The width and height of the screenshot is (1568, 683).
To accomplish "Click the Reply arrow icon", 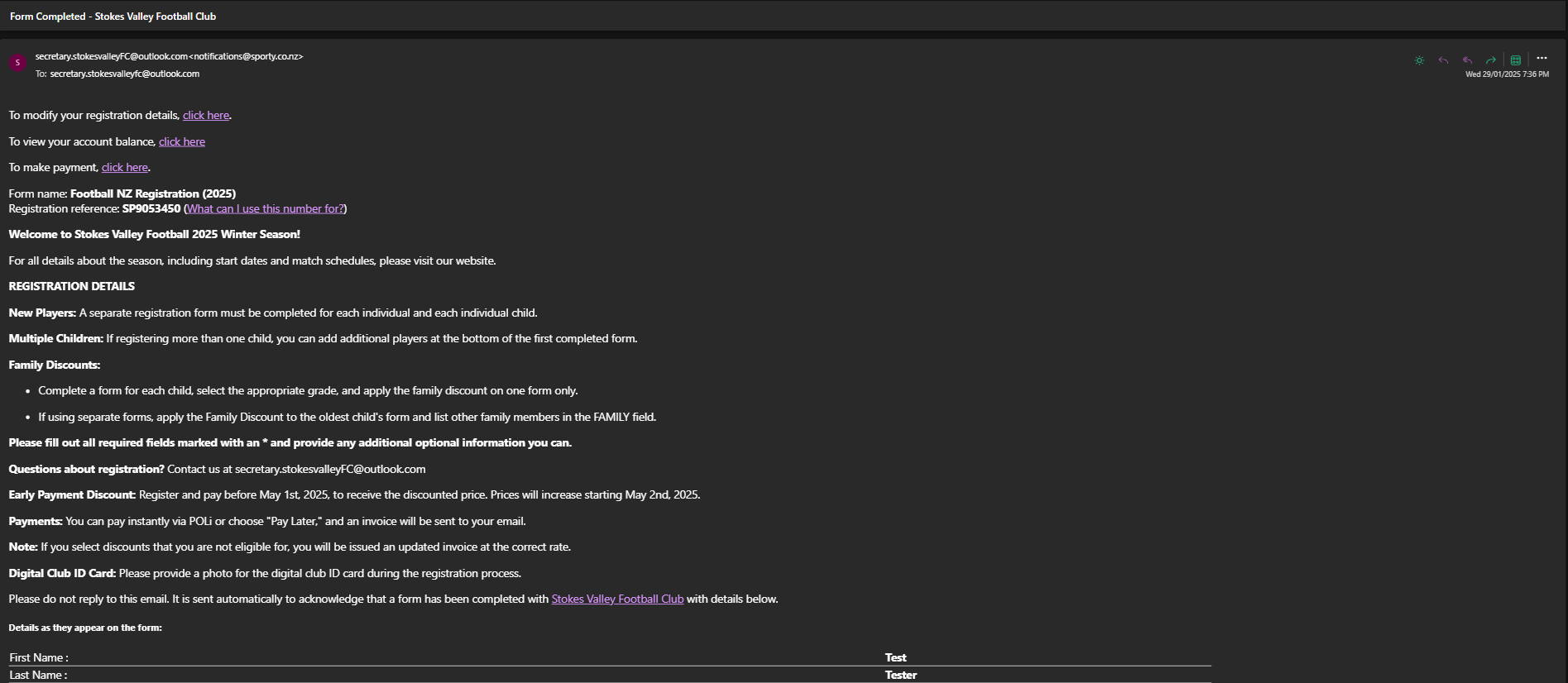I will coord(1443,60).
